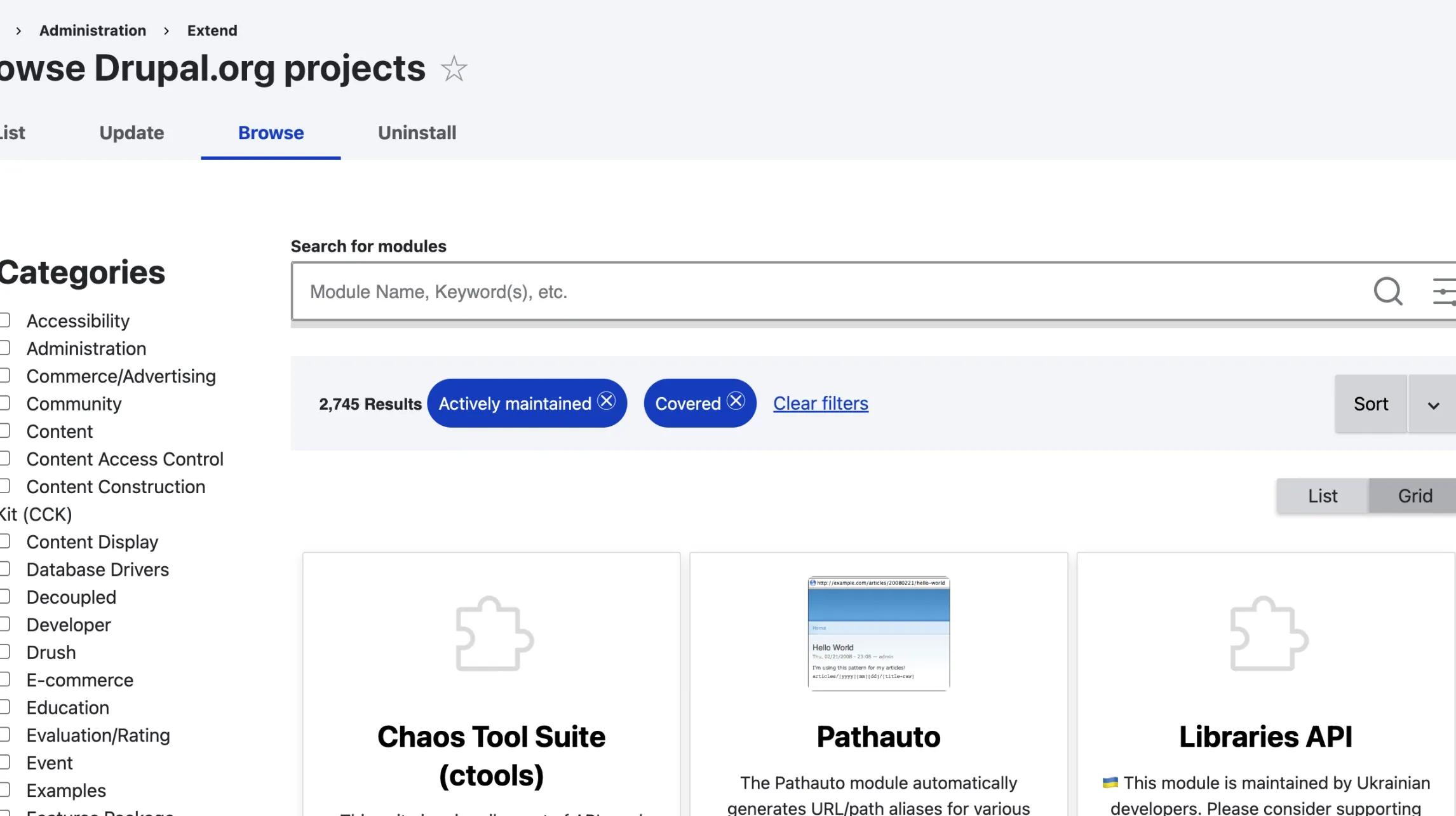
Task: Click the Clear filters link
Action: [820, 404]
